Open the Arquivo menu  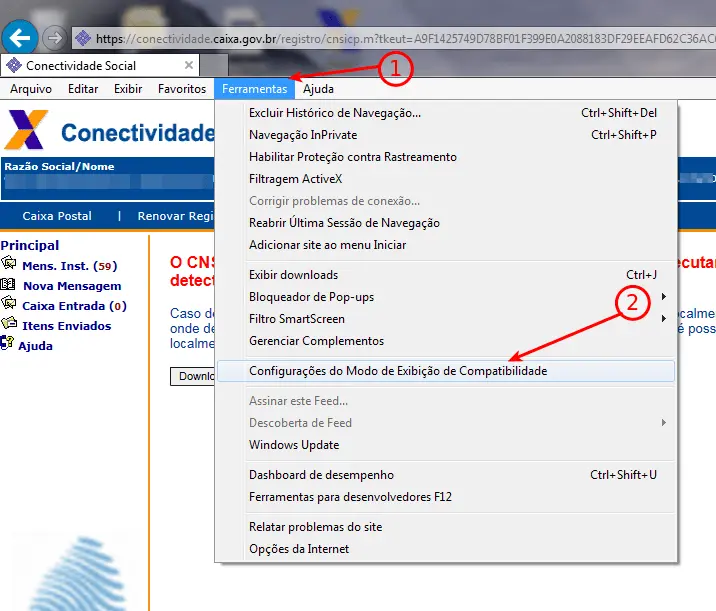click(x=31, y=89)
